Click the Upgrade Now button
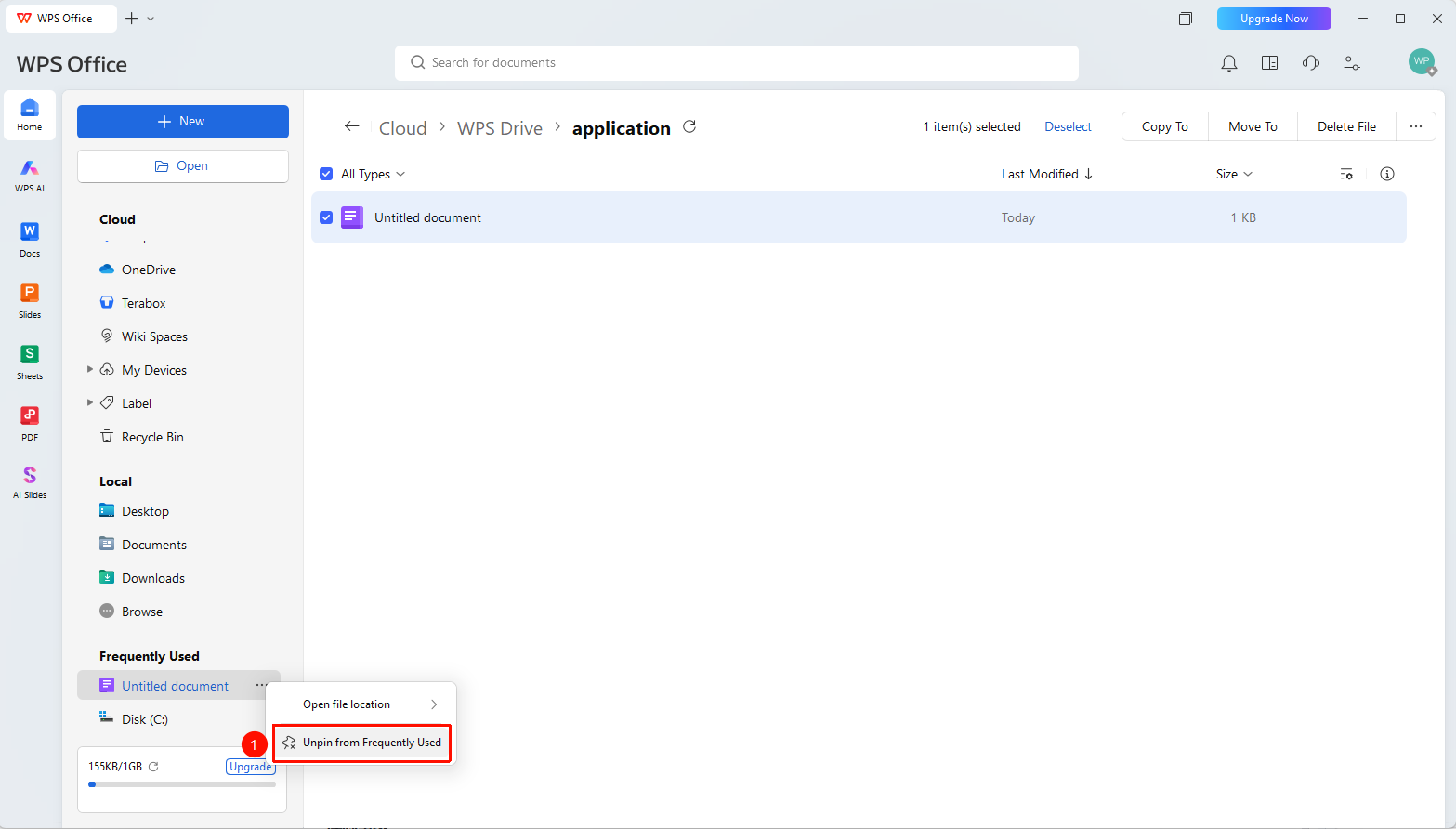1456x829 pixels. coord(1274,19)
